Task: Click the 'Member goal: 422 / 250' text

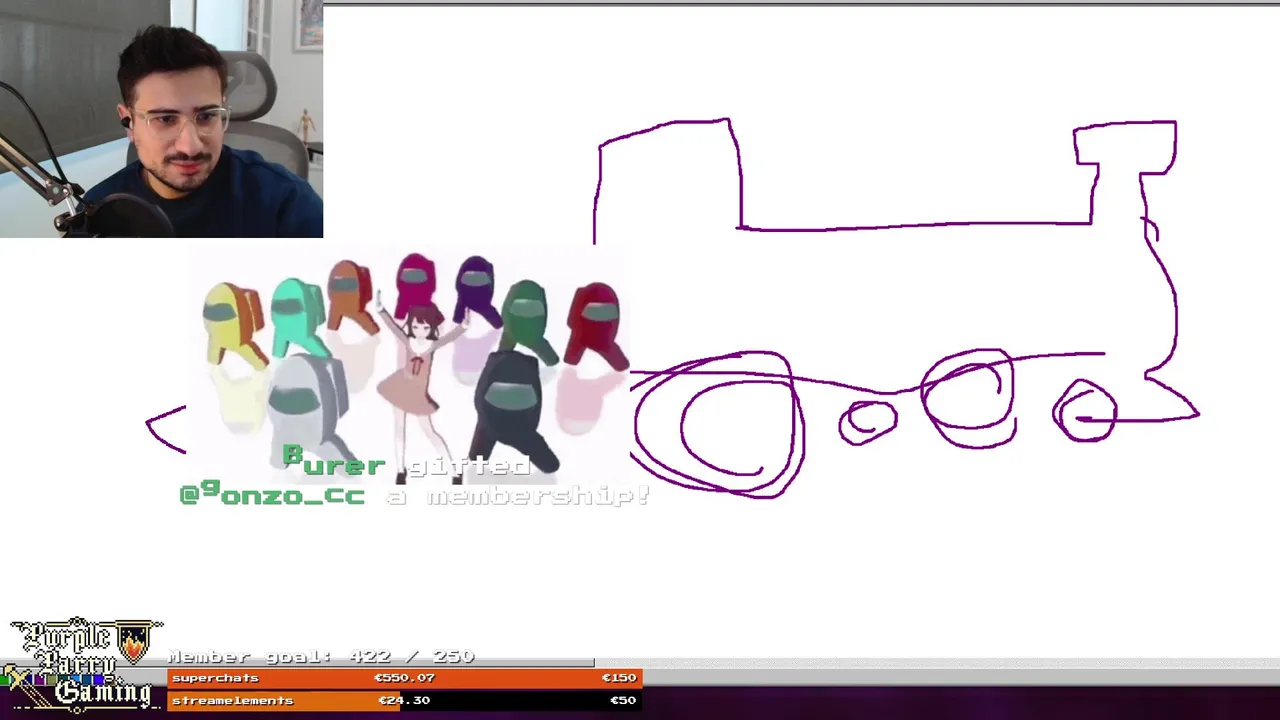Action: click(x=321, y=656)
